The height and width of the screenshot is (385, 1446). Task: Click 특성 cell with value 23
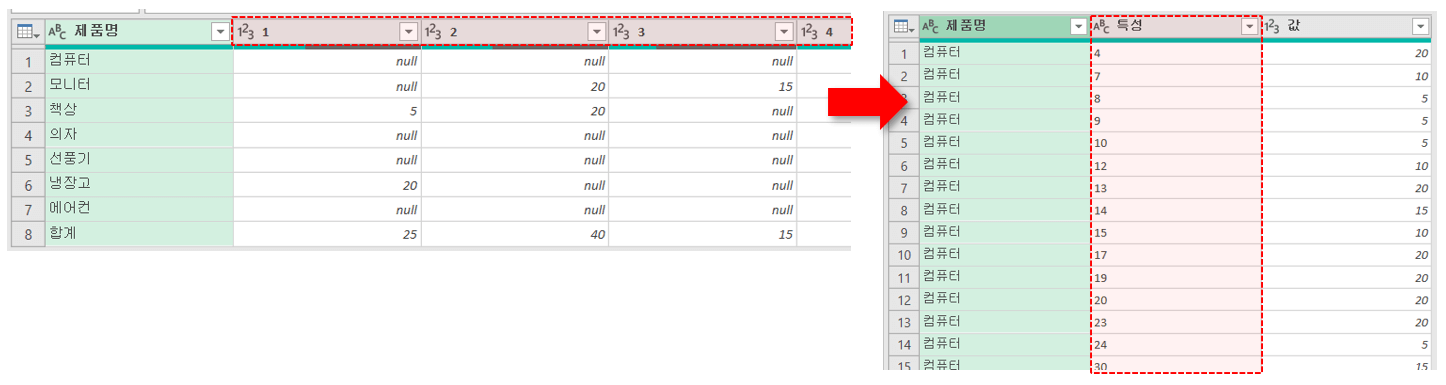(x=1175, y=322)
